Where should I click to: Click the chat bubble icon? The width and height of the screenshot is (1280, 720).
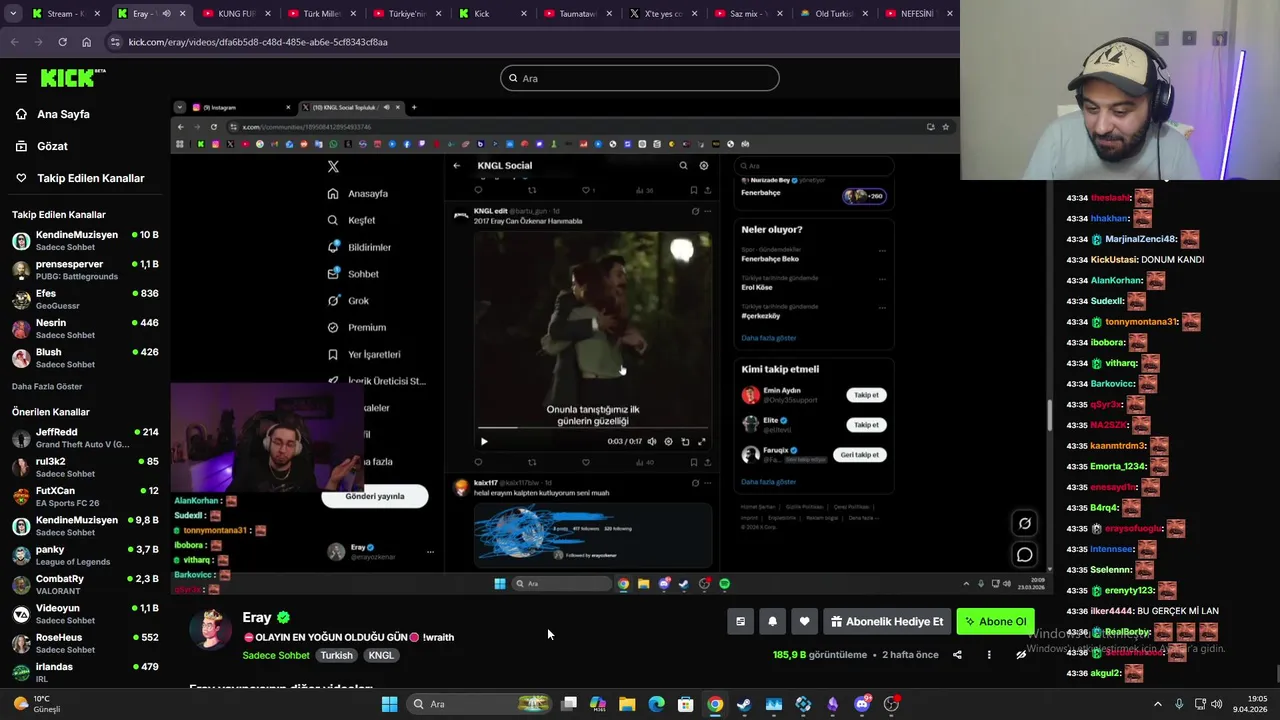coord(1025,554)
